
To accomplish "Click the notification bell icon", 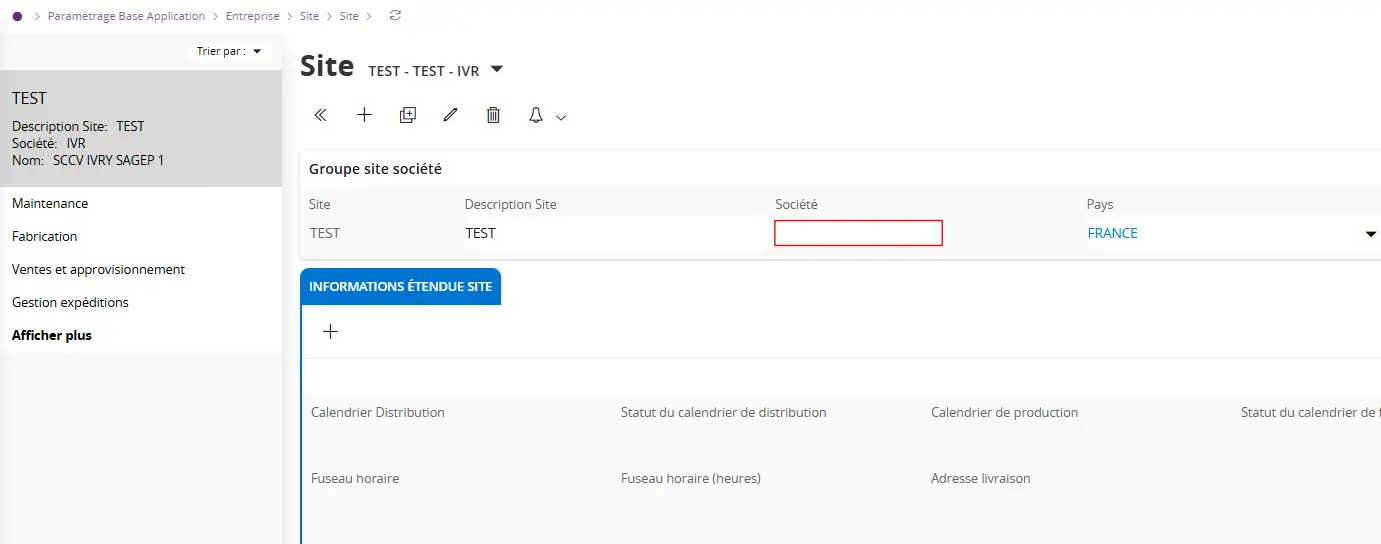I will pos(536,116).
